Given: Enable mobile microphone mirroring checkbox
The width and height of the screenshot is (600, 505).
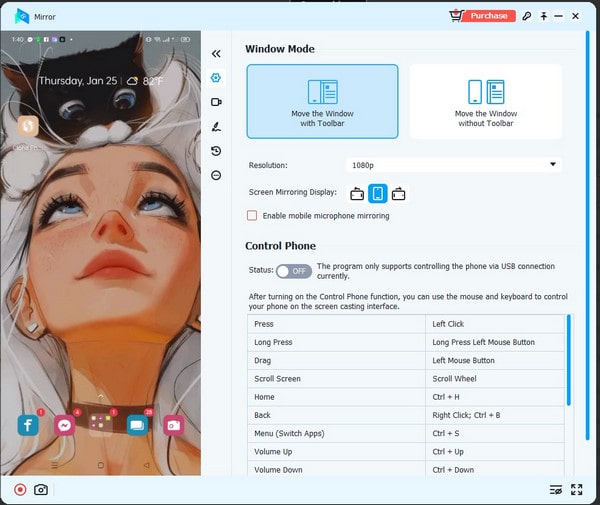Looking at the screenshot, I should click(x=252, y=215).
